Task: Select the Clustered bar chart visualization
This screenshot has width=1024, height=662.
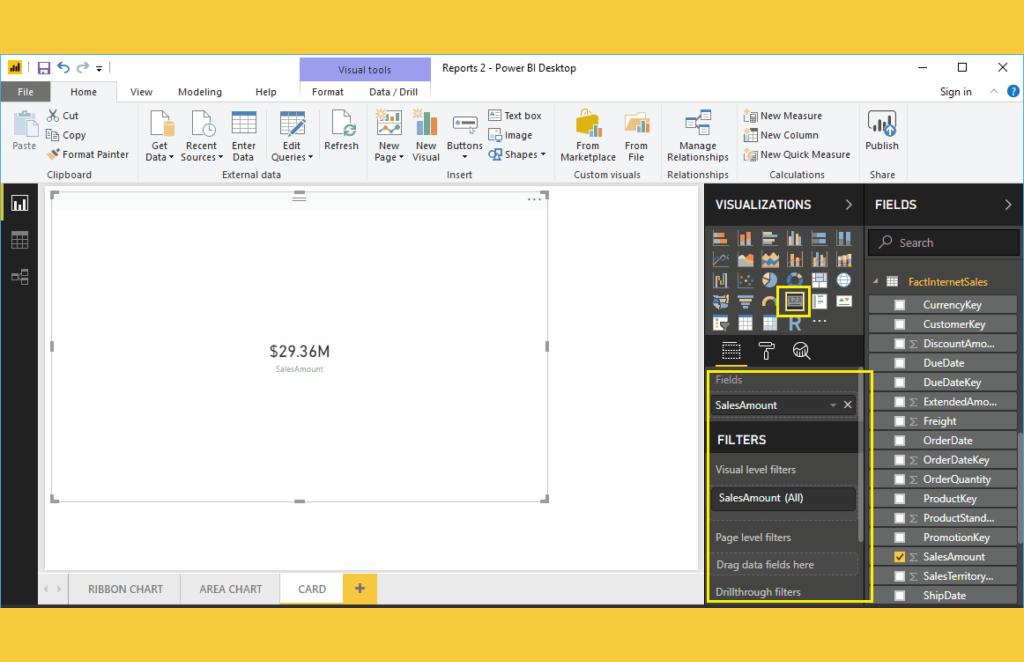Action: pyautogui.click(x=769, y=238)
